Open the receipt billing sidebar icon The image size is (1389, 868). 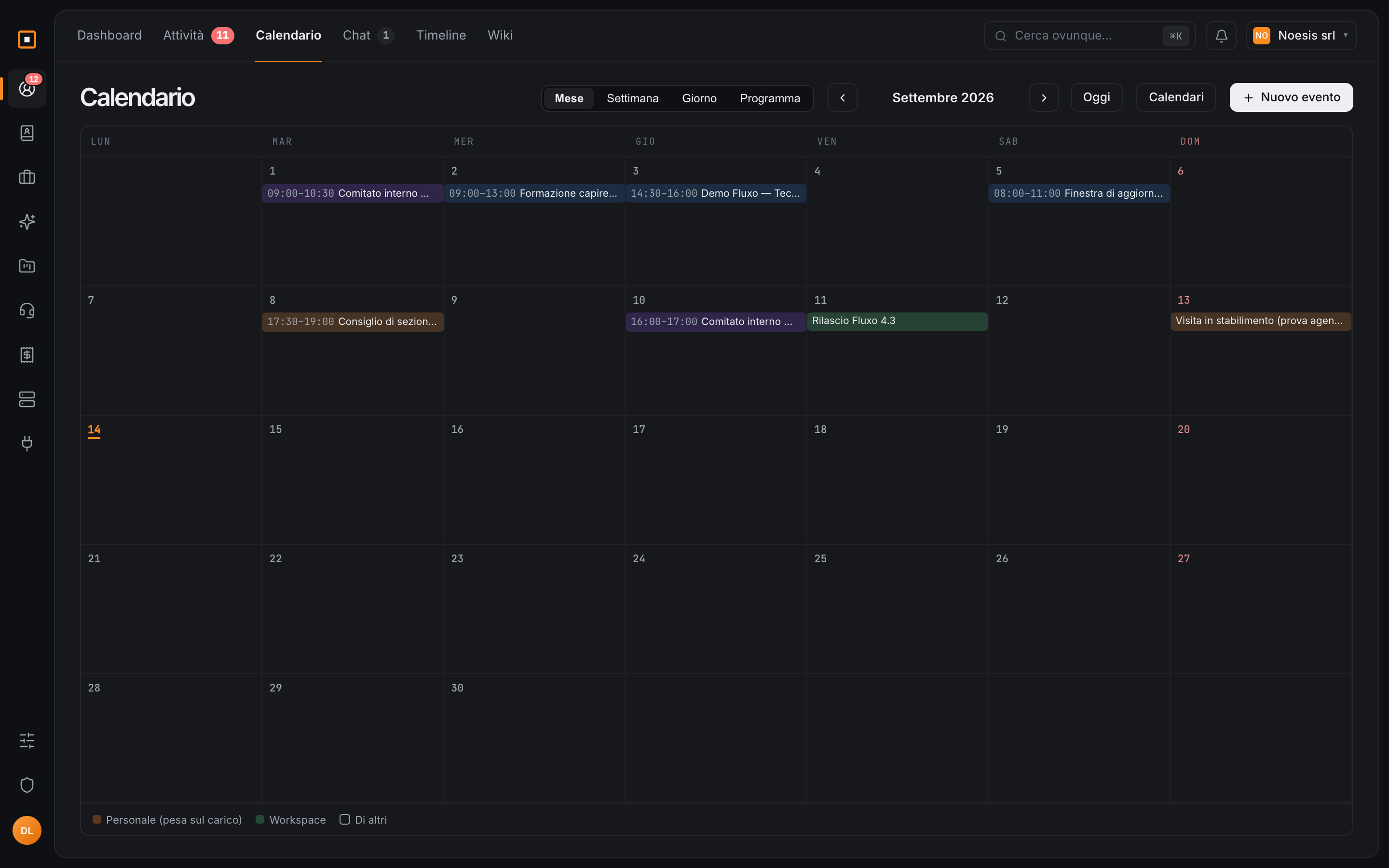27,355
